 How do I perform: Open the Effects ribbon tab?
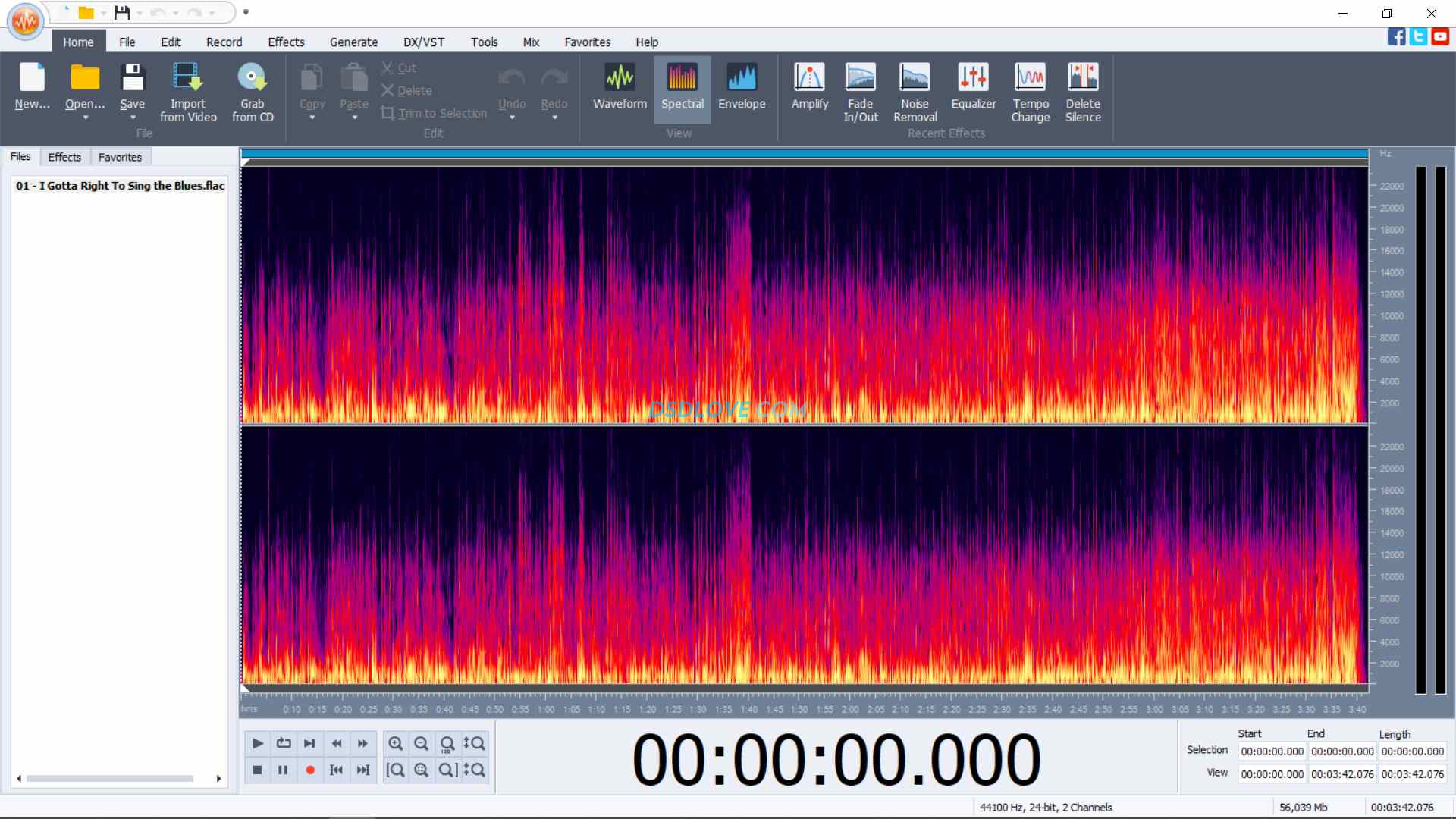point(286,42)
